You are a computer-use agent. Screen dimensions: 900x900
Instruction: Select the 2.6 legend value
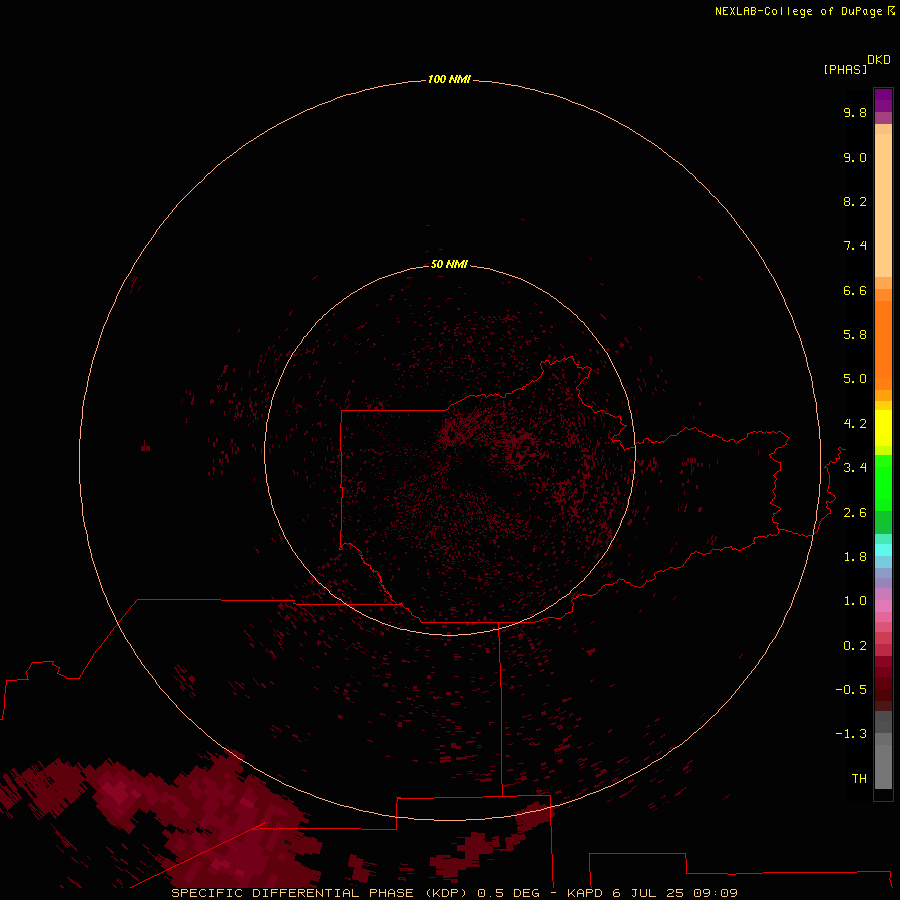click(855, 513)
